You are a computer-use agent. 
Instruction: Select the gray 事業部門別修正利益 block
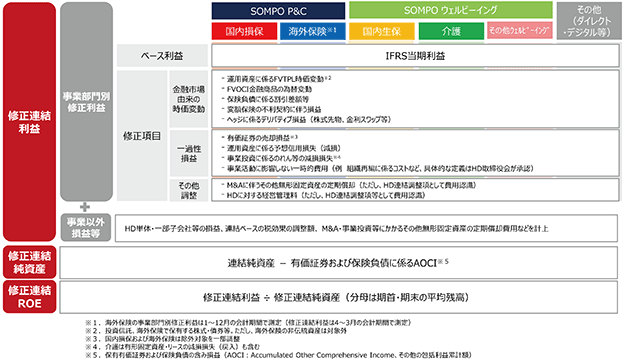point(86,101)
